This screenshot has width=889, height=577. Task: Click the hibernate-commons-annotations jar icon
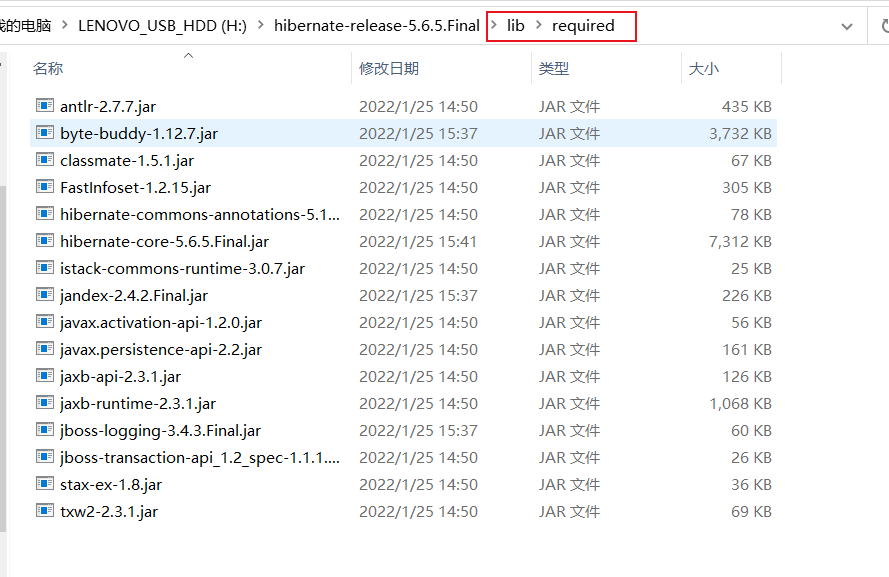pos(45,214)
